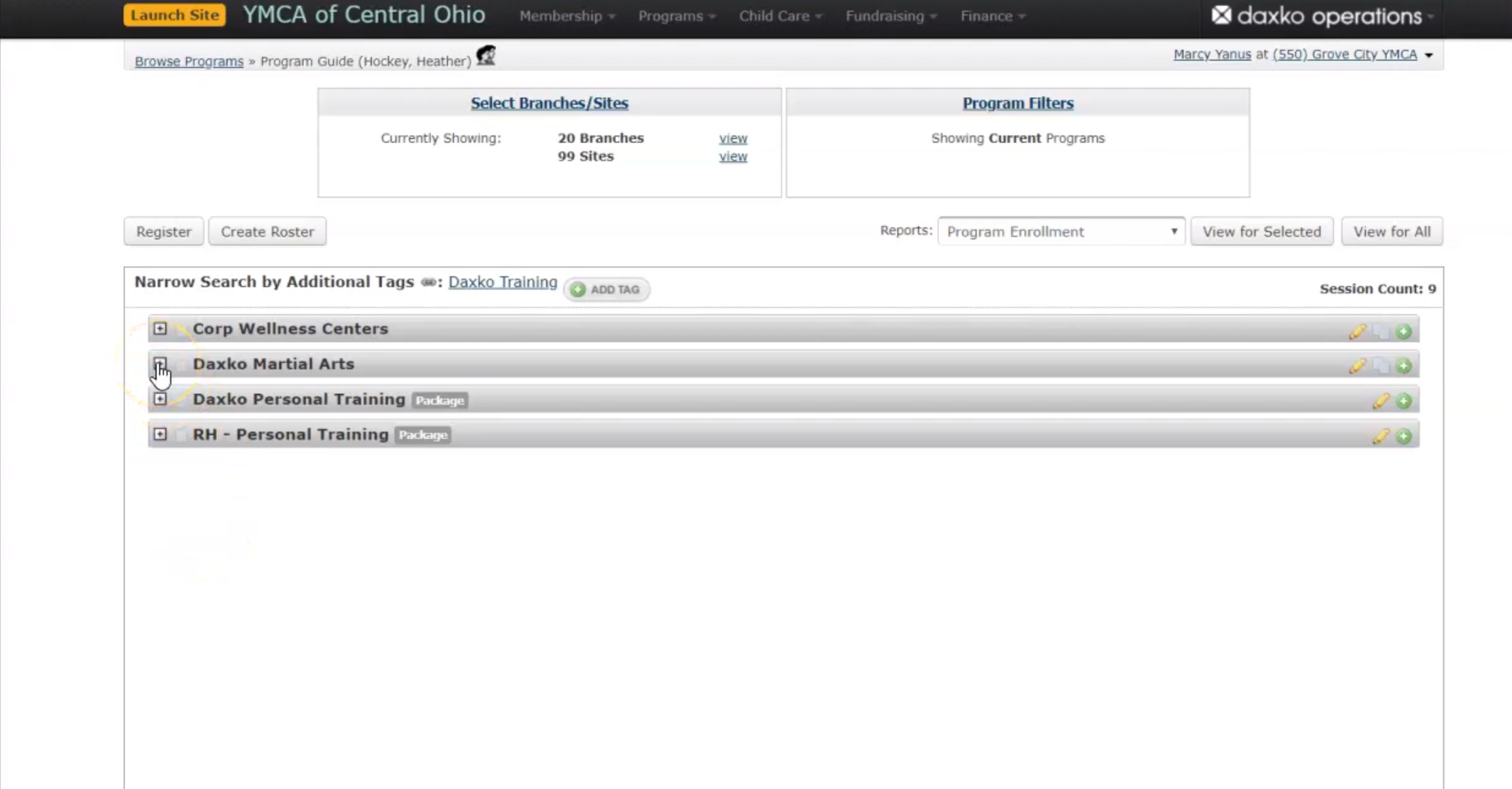Click view link beside 20 Branches
This screenshot has height=789, width=1512.
pos(733,139)
